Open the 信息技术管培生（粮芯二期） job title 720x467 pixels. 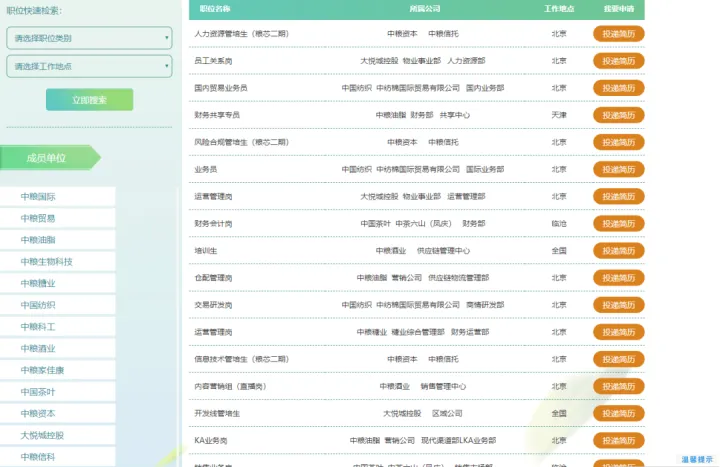point(242,359)
